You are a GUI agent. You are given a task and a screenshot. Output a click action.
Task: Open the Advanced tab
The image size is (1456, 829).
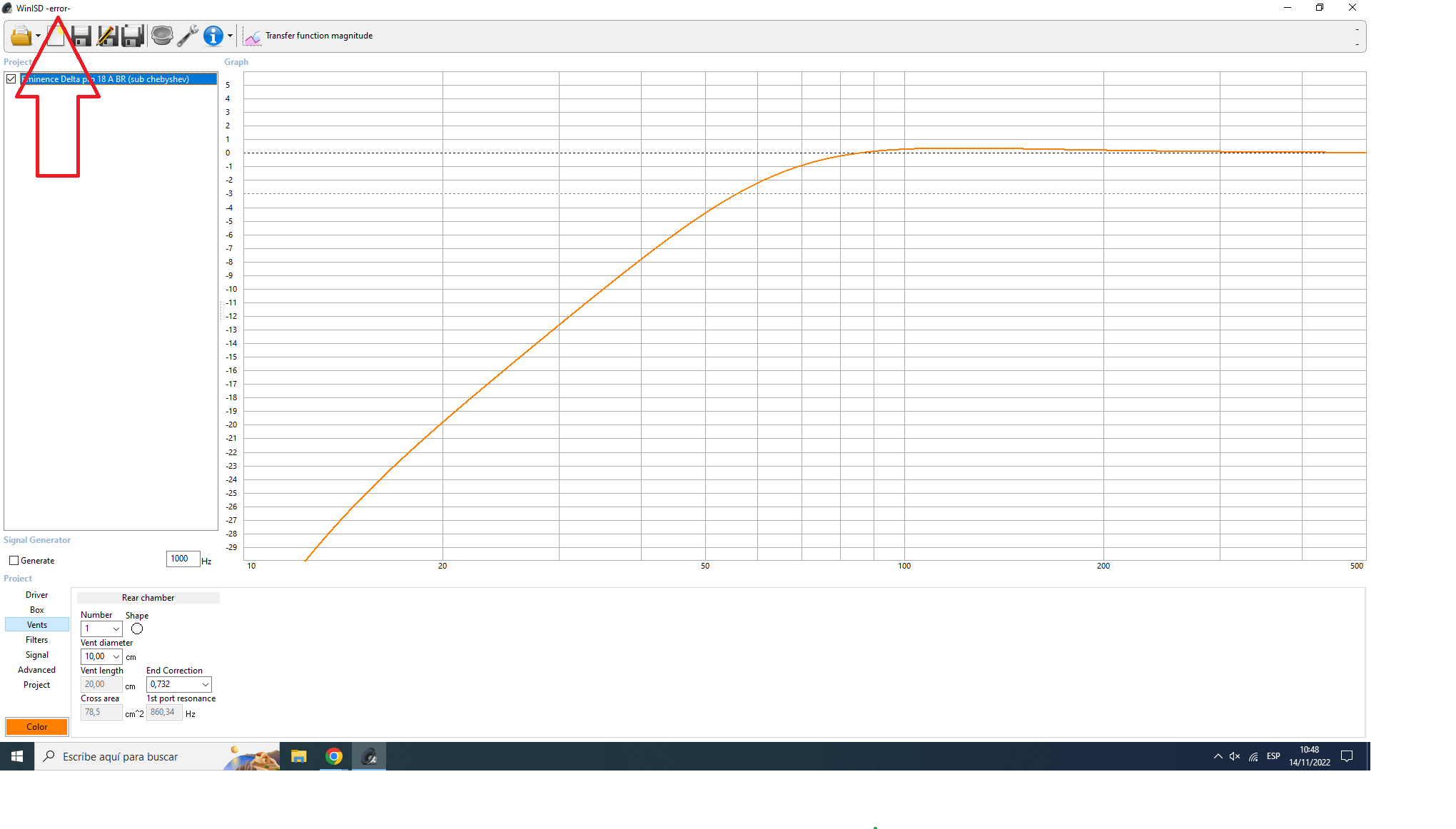tap(37, 670)
